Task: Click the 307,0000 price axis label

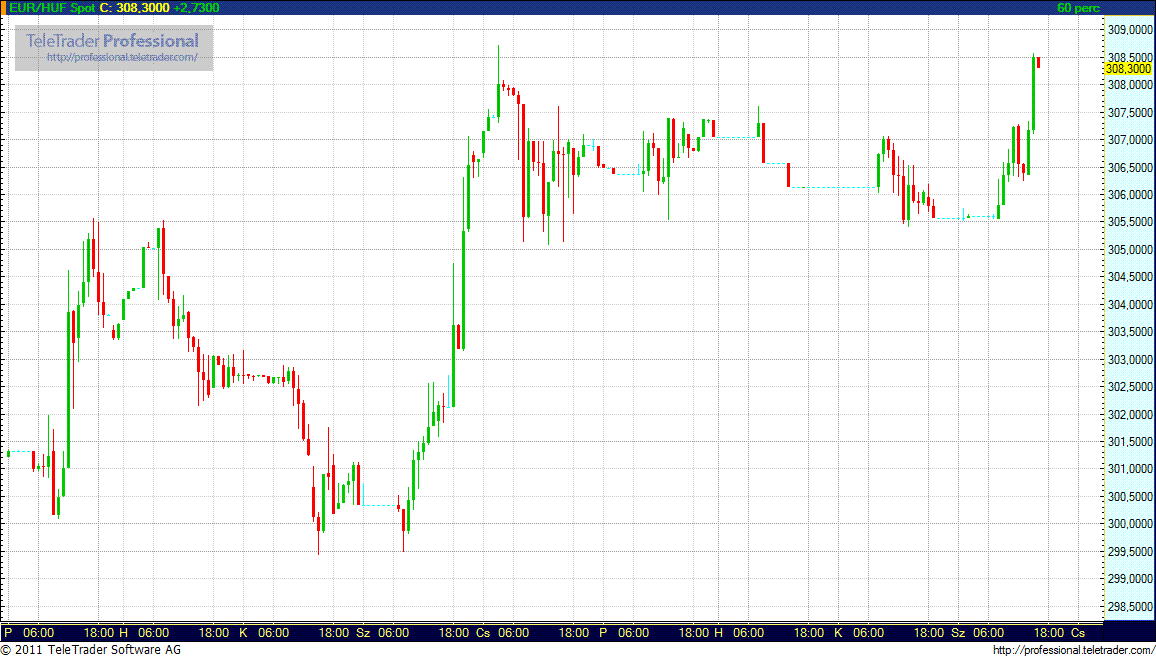Action: point(1127,140)
